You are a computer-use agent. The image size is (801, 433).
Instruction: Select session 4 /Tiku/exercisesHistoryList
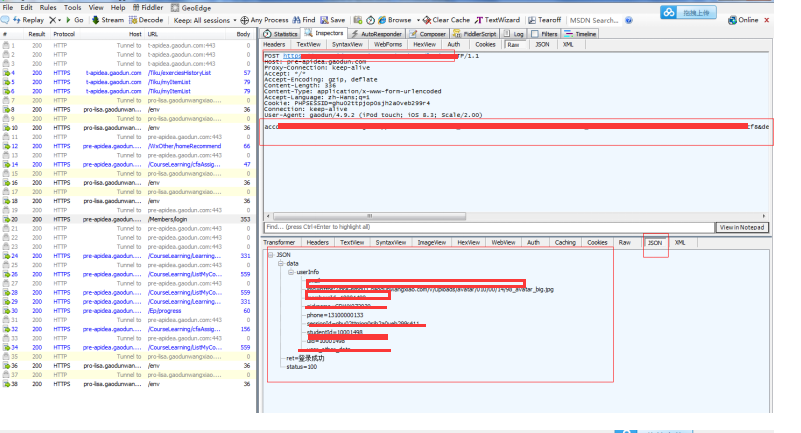(x=128, y=73)
